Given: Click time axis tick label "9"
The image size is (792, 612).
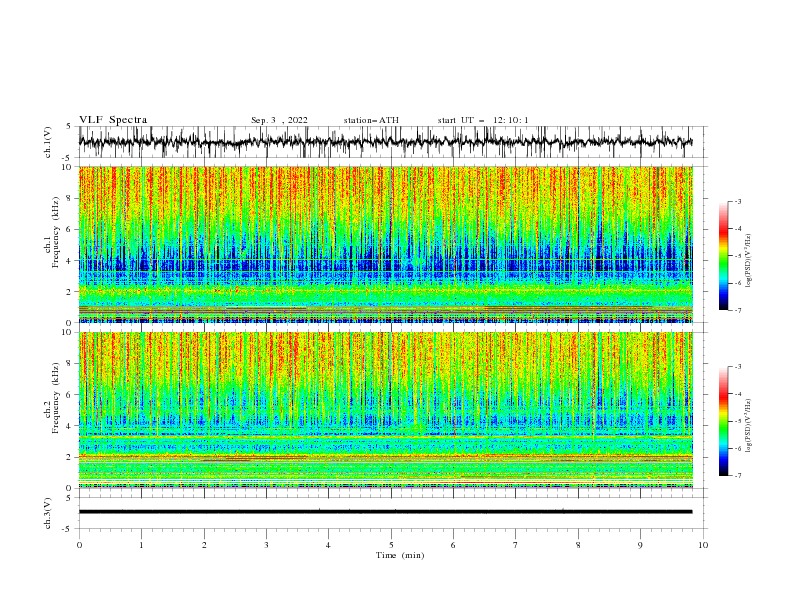Looking at the screenshot, I should (x=640, y=545).
